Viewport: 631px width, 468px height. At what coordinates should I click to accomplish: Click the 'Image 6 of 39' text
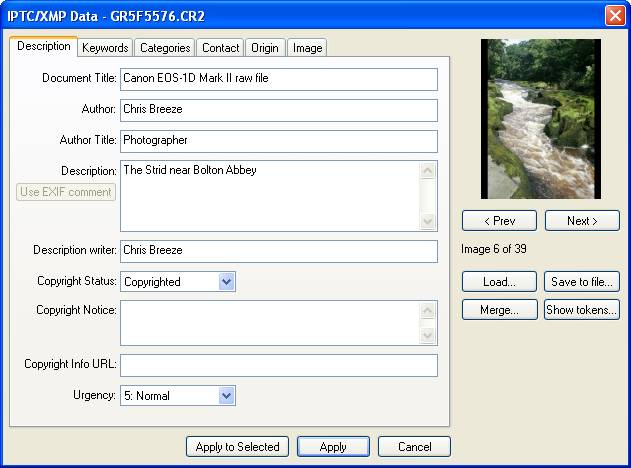494,249
